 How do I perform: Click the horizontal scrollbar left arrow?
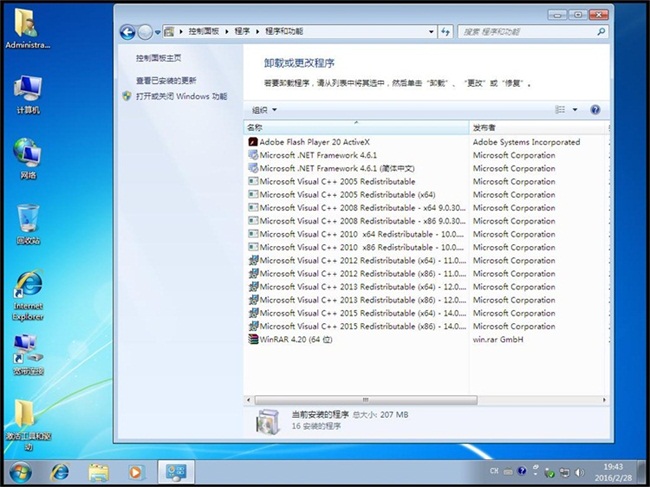[x=248, y=400]
